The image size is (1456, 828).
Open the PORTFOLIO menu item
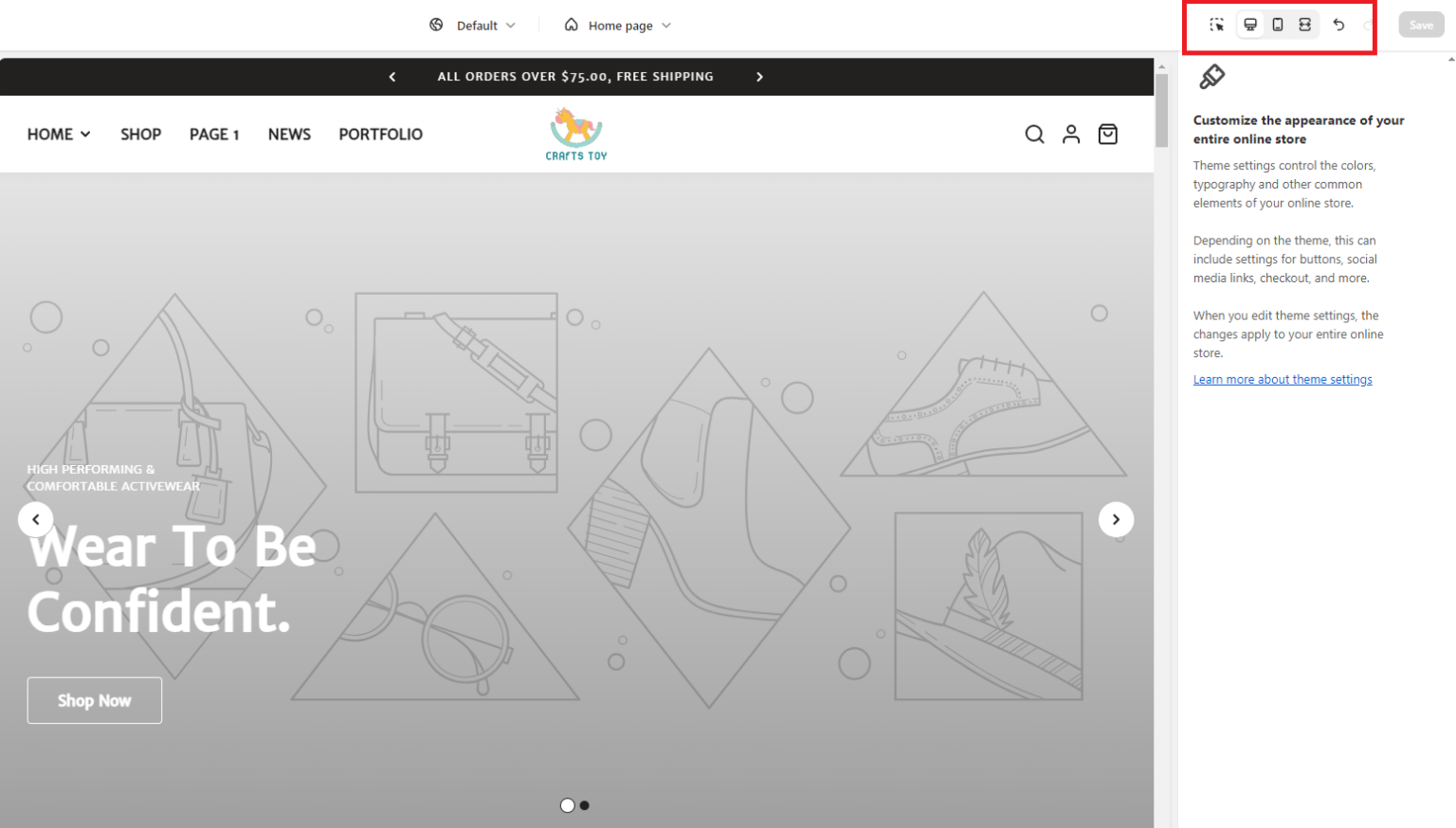(x=380, y=135)
